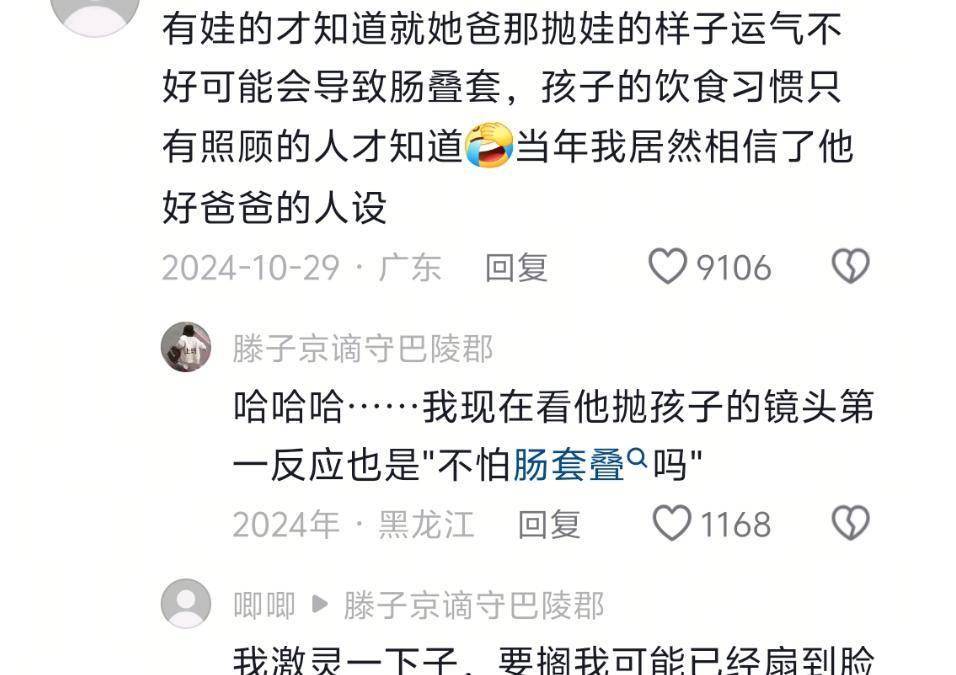Open the replied-to name 滕子京谪守巴陵郡 after the arrow
The height and width of the screenshot is (675, 956).
[474, 606]
